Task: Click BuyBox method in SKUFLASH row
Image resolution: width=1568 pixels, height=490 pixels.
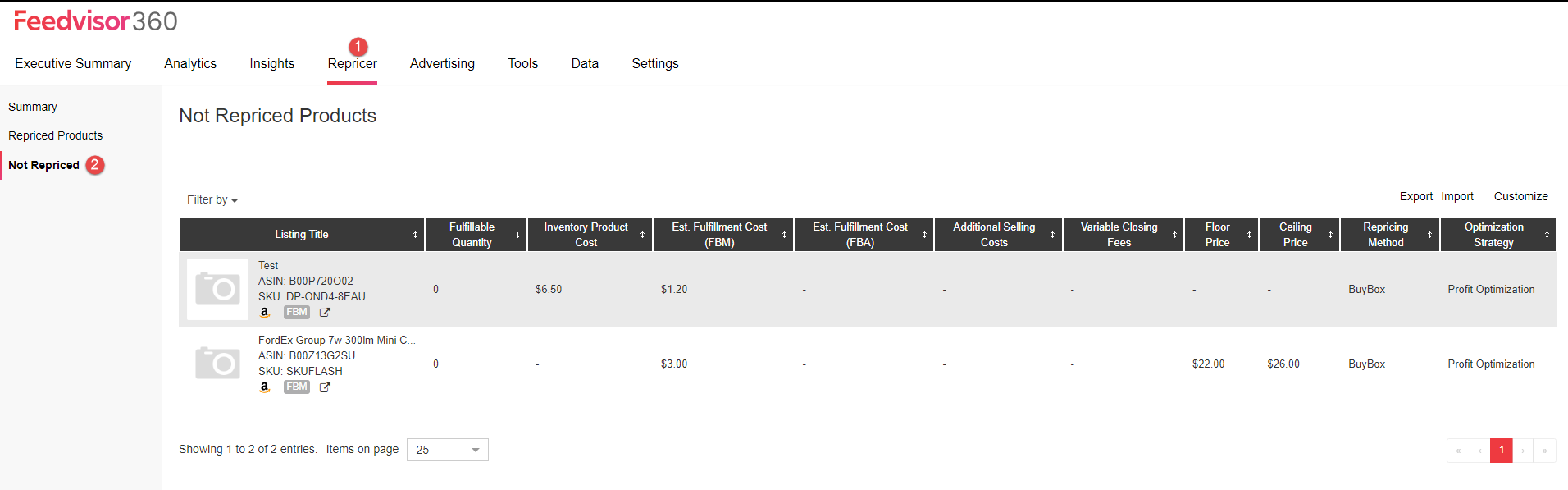Action: [1367, 364]
